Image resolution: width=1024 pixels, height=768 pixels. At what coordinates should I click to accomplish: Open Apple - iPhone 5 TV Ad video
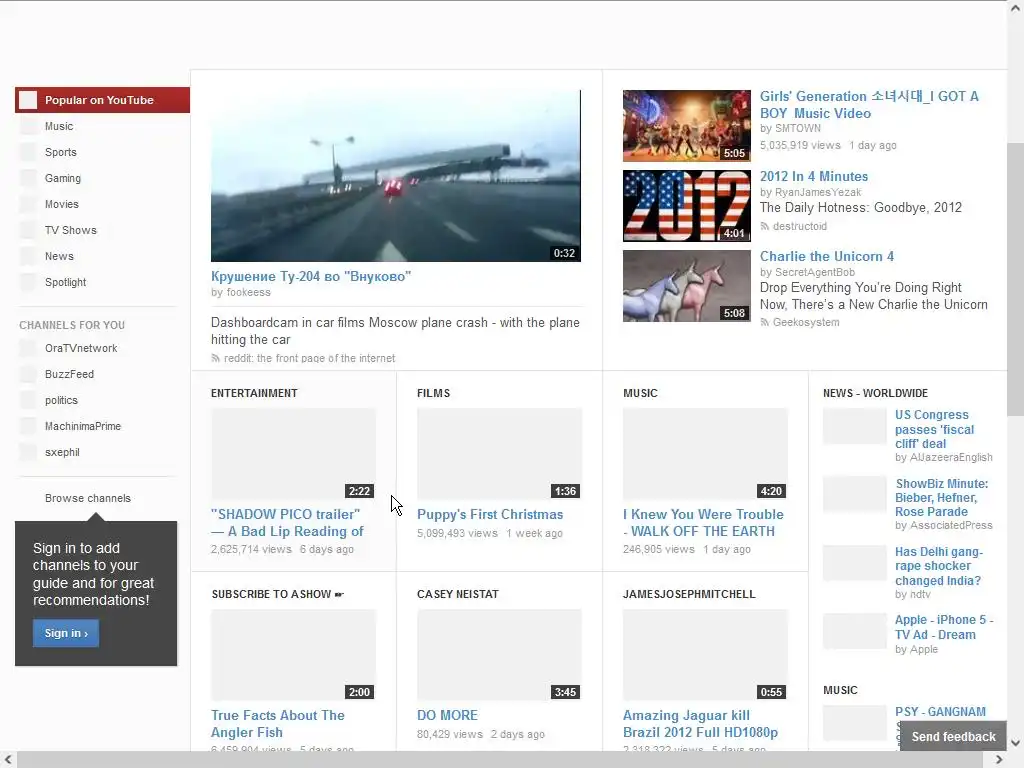pos(944,627)
